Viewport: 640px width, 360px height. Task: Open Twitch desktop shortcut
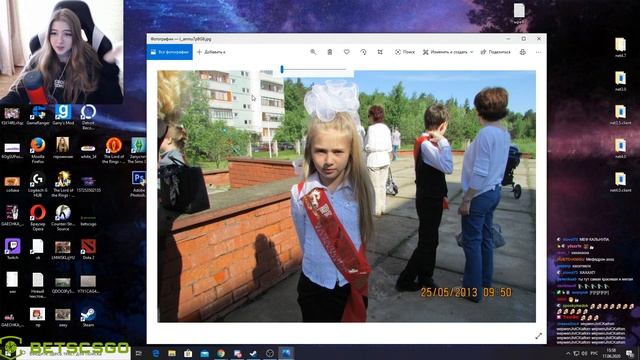12,249
